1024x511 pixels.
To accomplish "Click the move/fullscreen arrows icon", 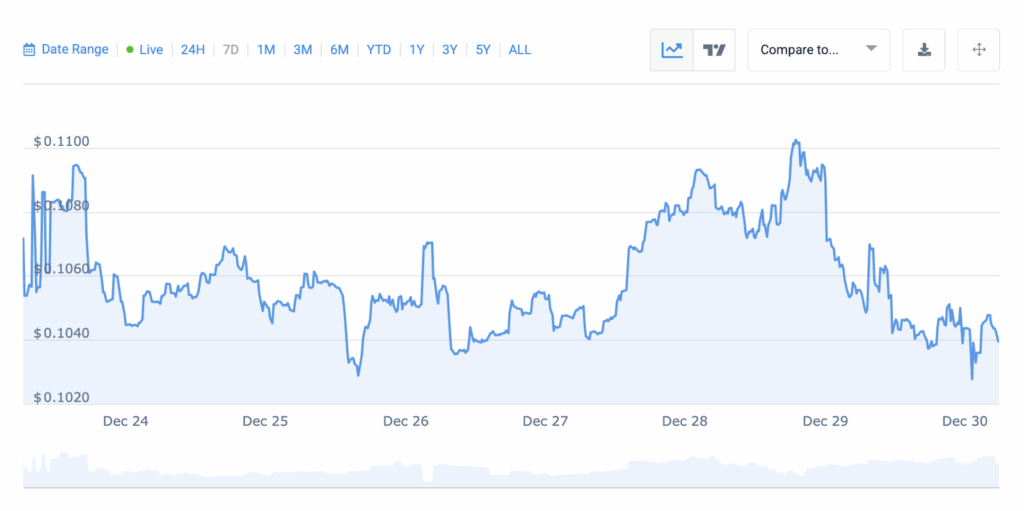I will (979, 49).
